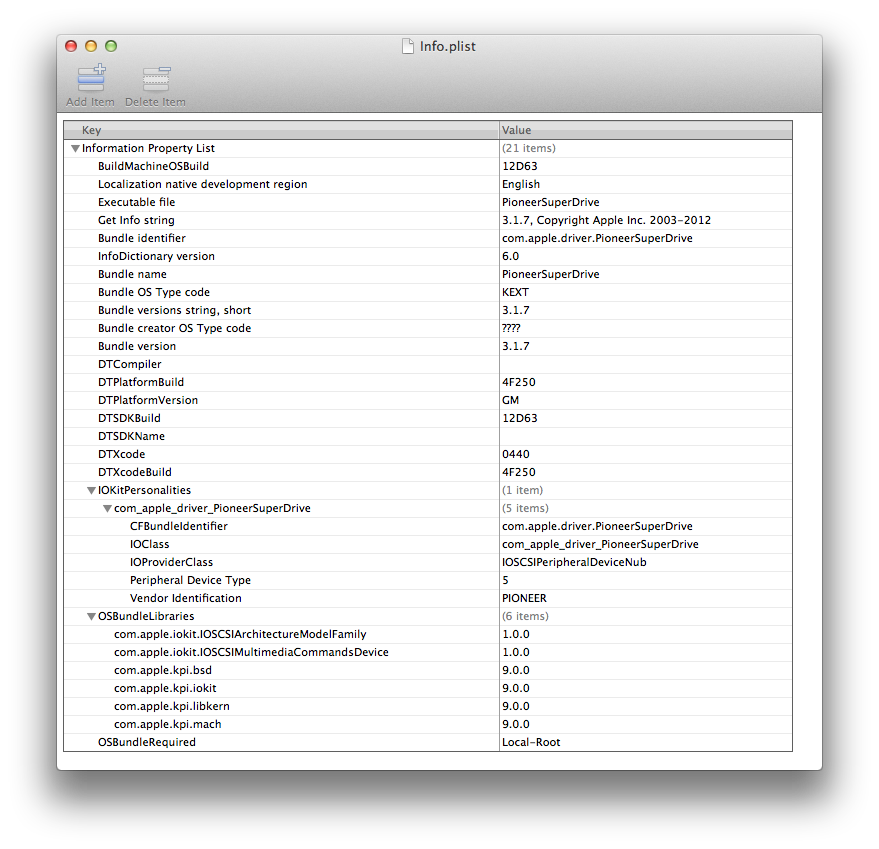Click the ???? creator code value
Image resolution: width=879 pixels, height=849 pixels.
[511, 328]
